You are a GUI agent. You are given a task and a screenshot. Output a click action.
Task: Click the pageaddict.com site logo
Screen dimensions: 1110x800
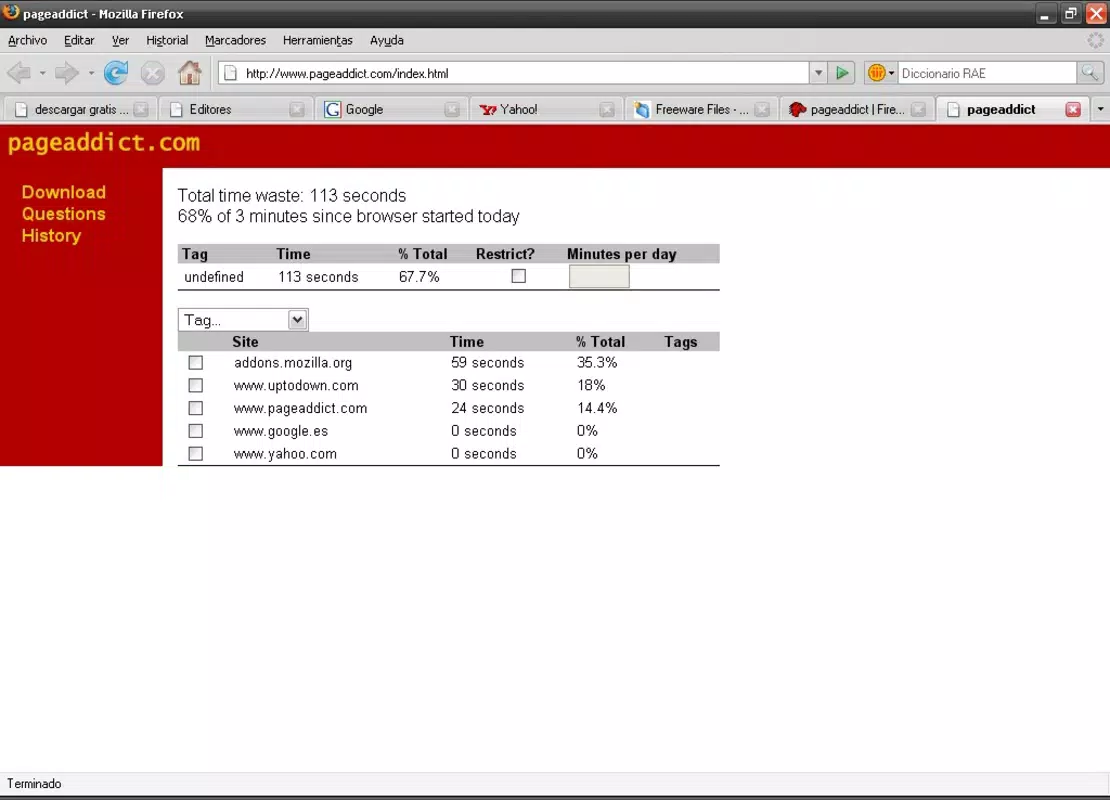click(x=104, y=143)
